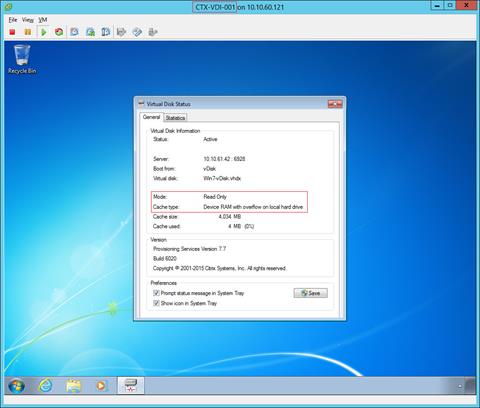Open the Snapshot Manager toolbar icon

[x=106, y=32]
